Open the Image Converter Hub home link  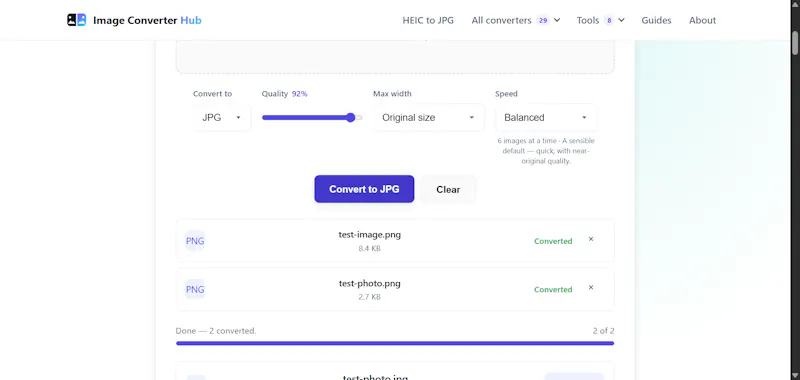point(134,20)
